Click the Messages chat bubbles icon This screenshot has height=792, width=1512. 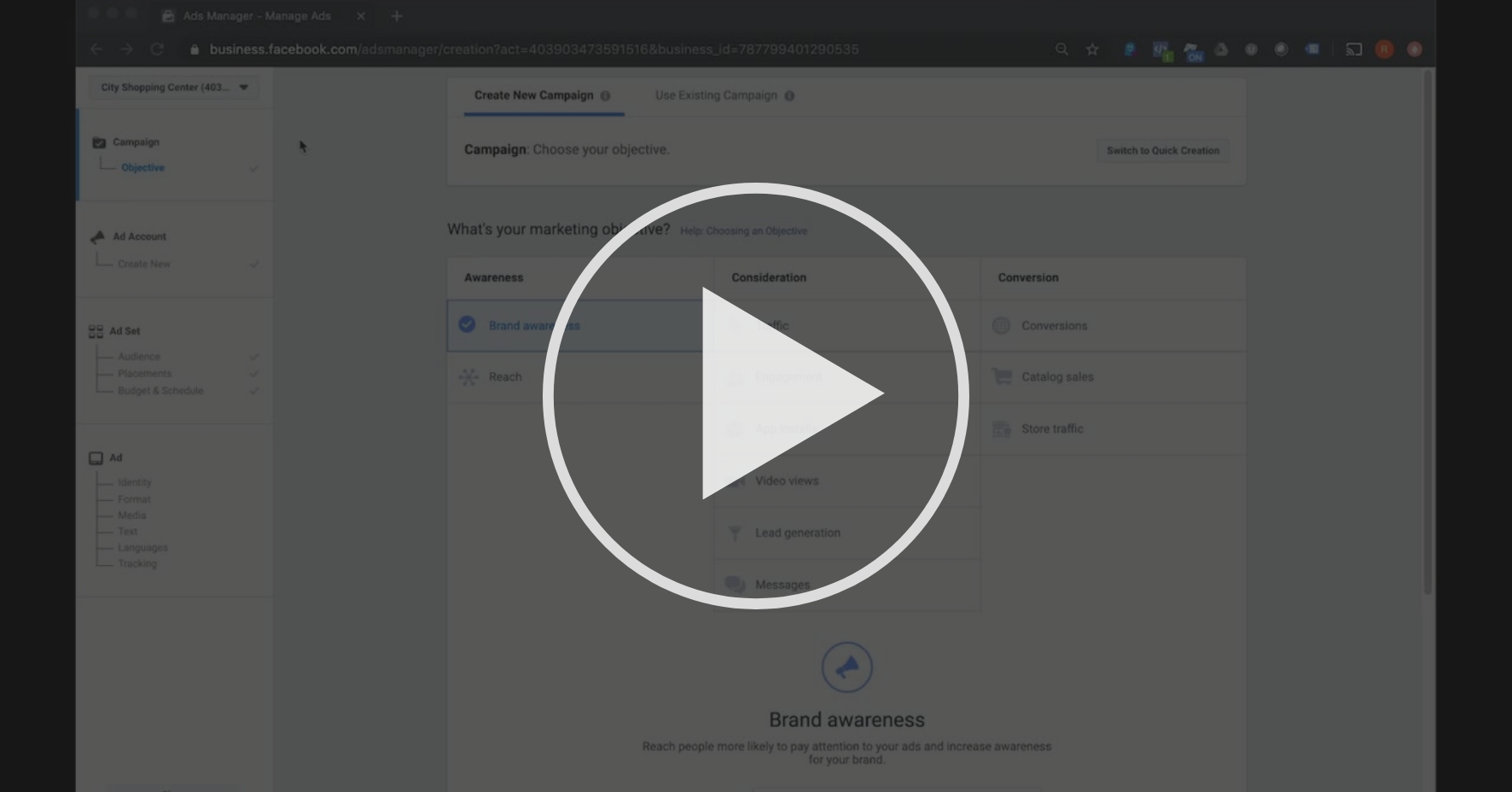point(735,585)
